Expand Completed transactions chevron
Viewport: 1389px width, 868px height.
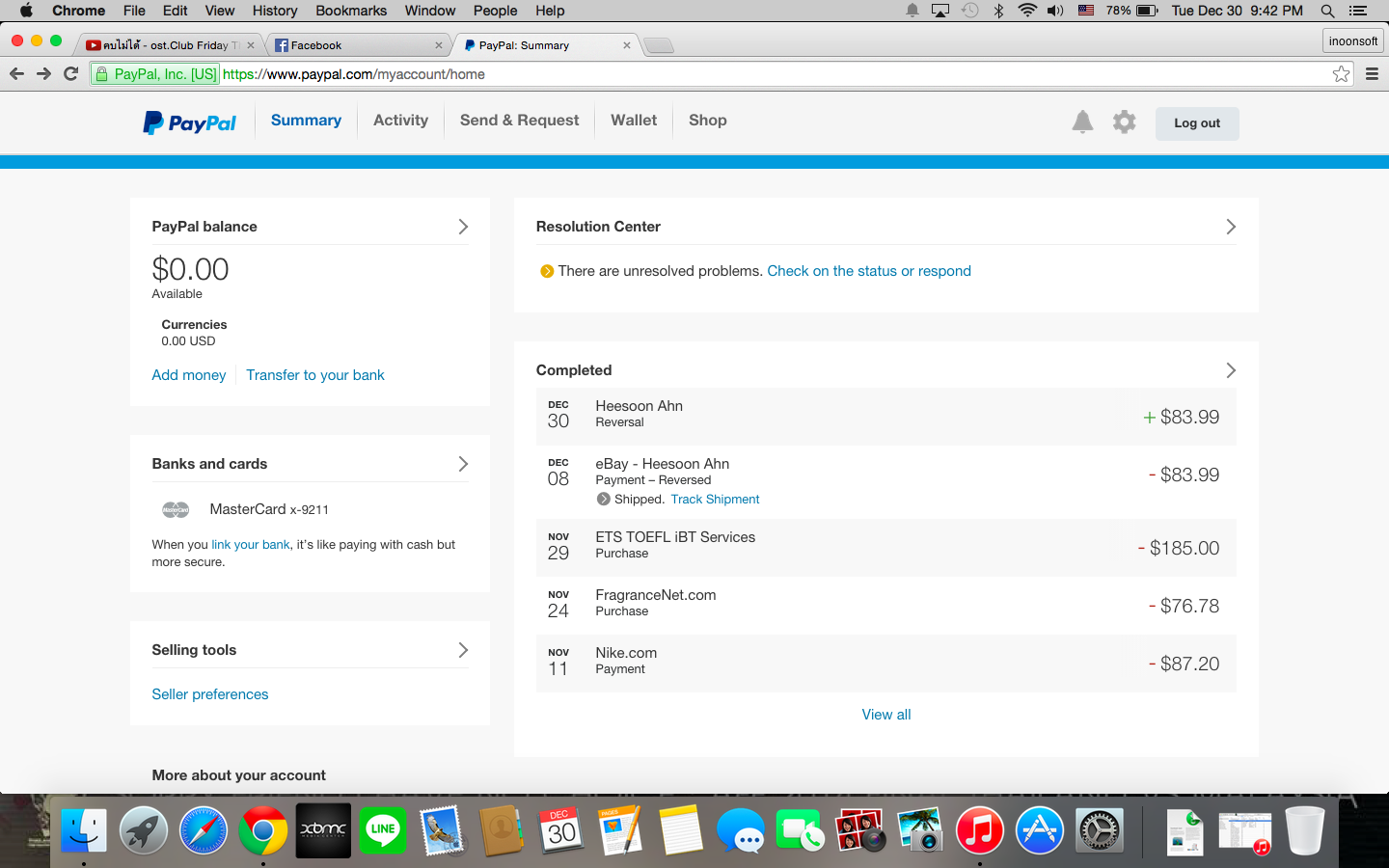[1231, 370]
